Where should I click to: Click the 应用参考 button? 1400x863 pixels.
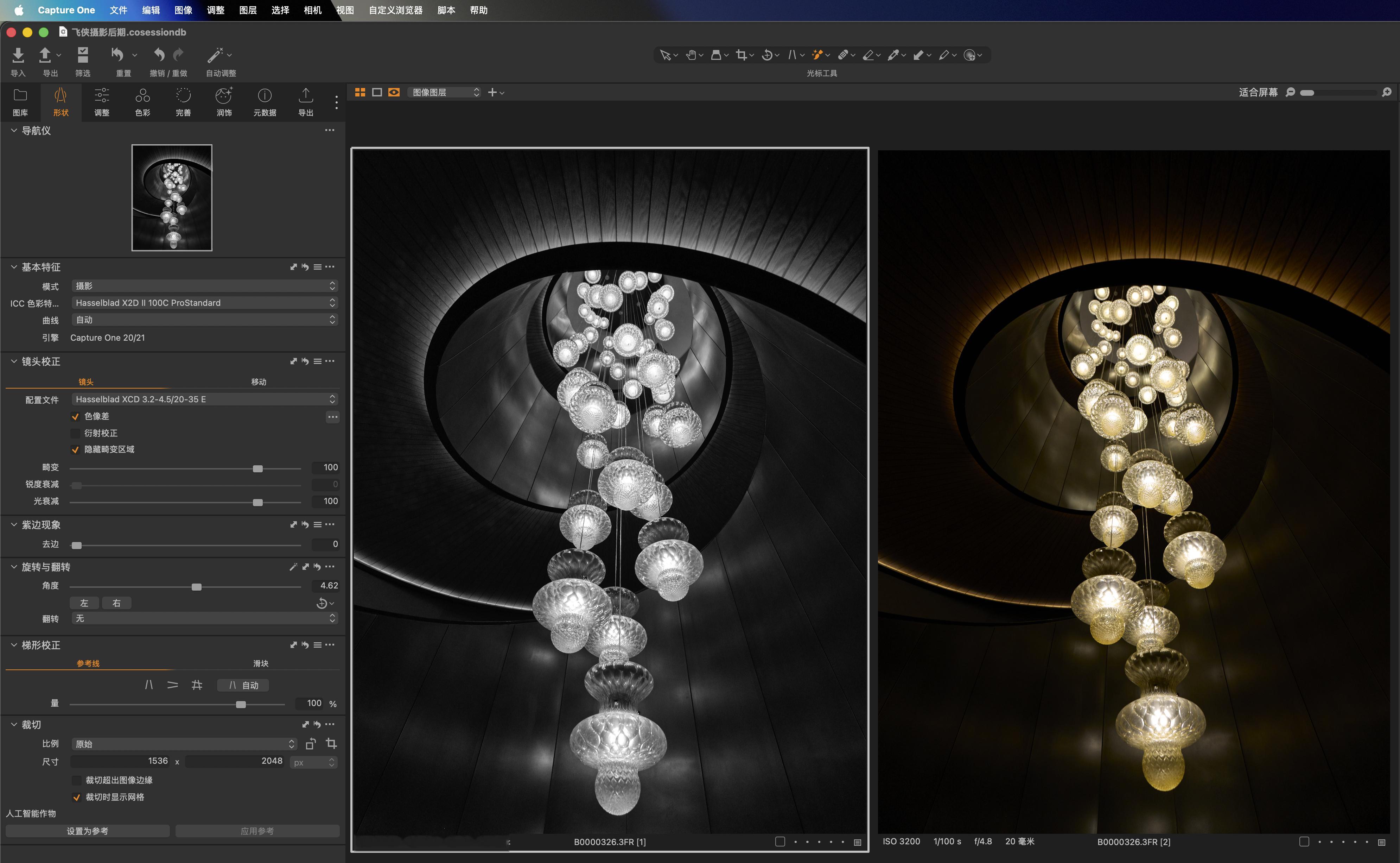pyautogui.click(x=257, y=831)
